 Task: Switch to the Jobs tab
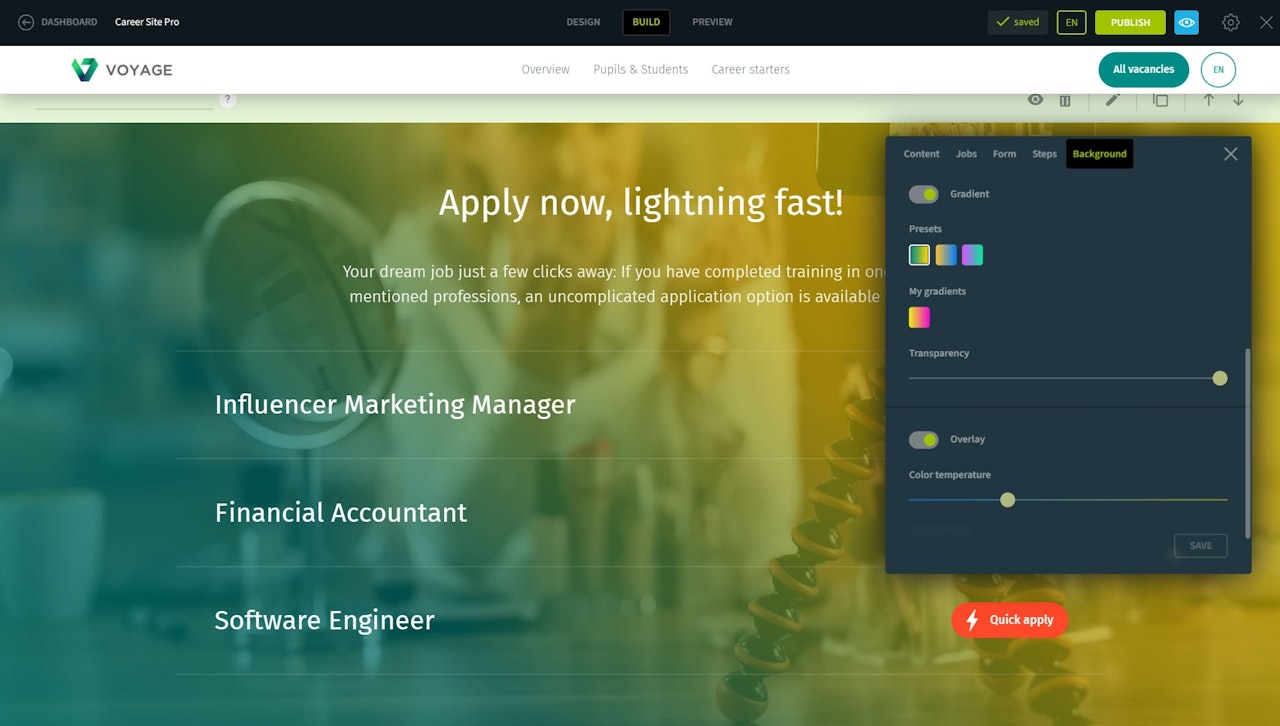click(966, 154)
